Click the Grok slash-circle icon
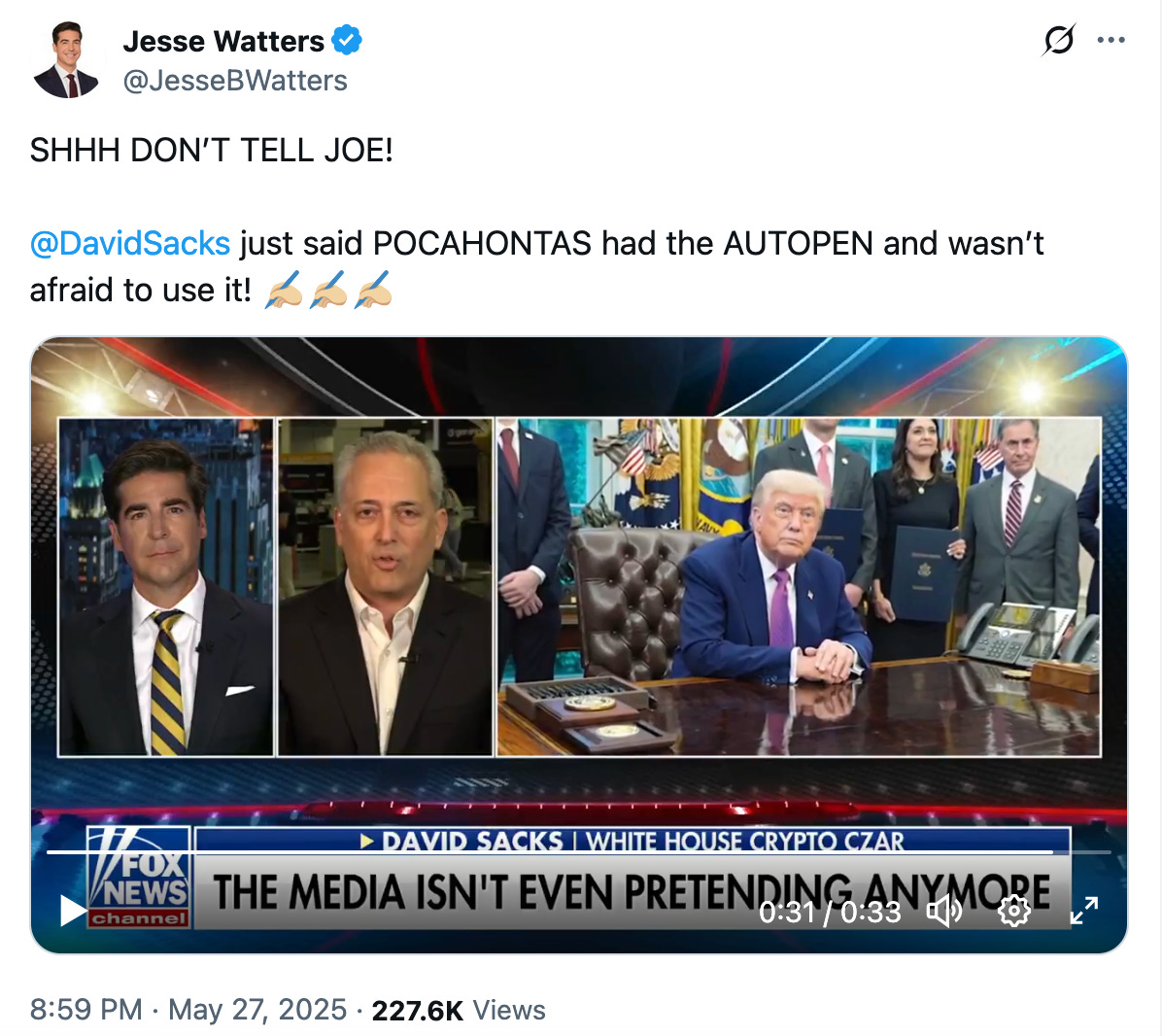Viewport: 1162px width, 1036px height. [x=1058, y=40]
